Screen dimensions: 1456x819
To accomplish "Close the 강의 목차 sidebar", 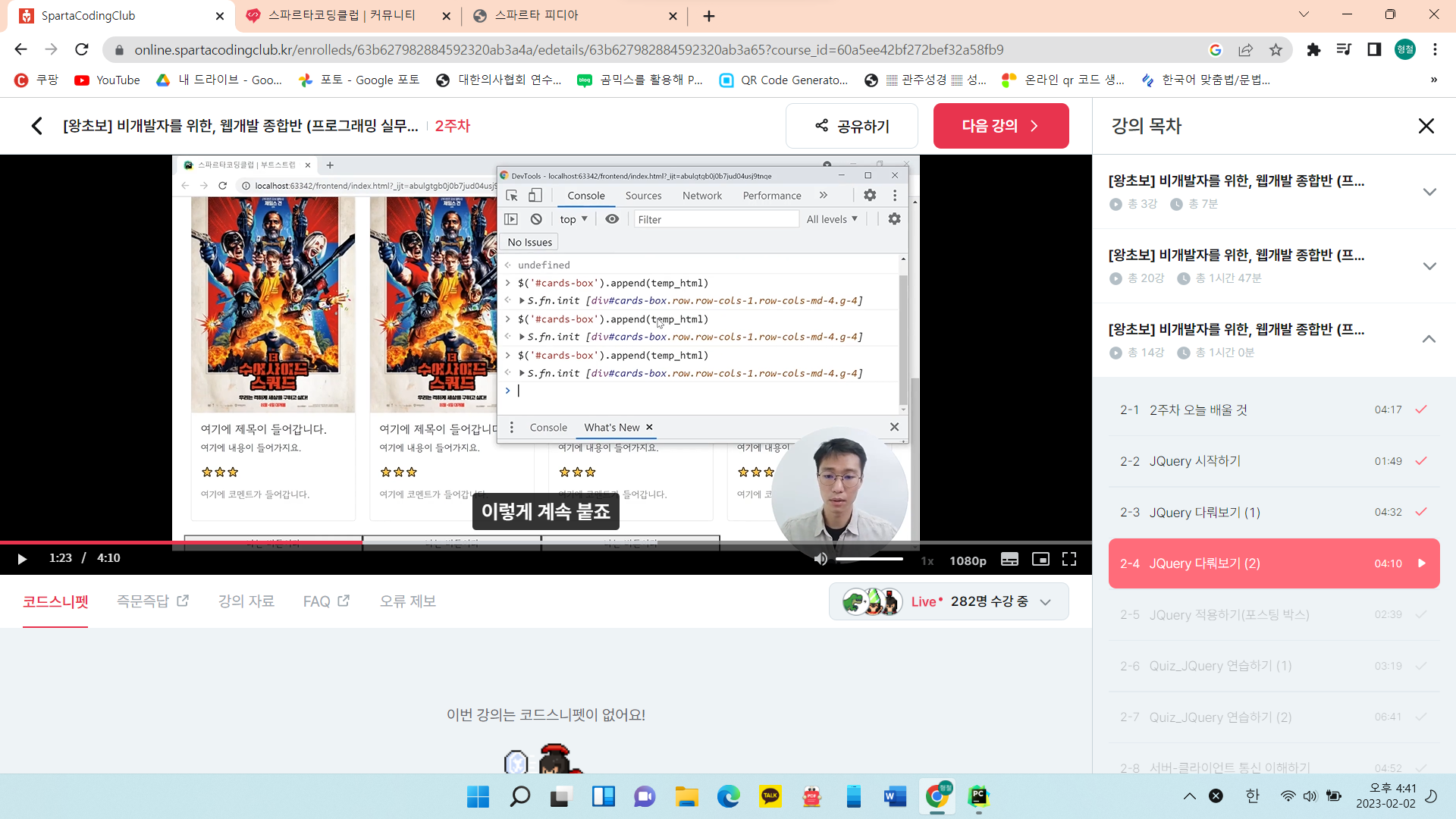I will pos(1426,126).
